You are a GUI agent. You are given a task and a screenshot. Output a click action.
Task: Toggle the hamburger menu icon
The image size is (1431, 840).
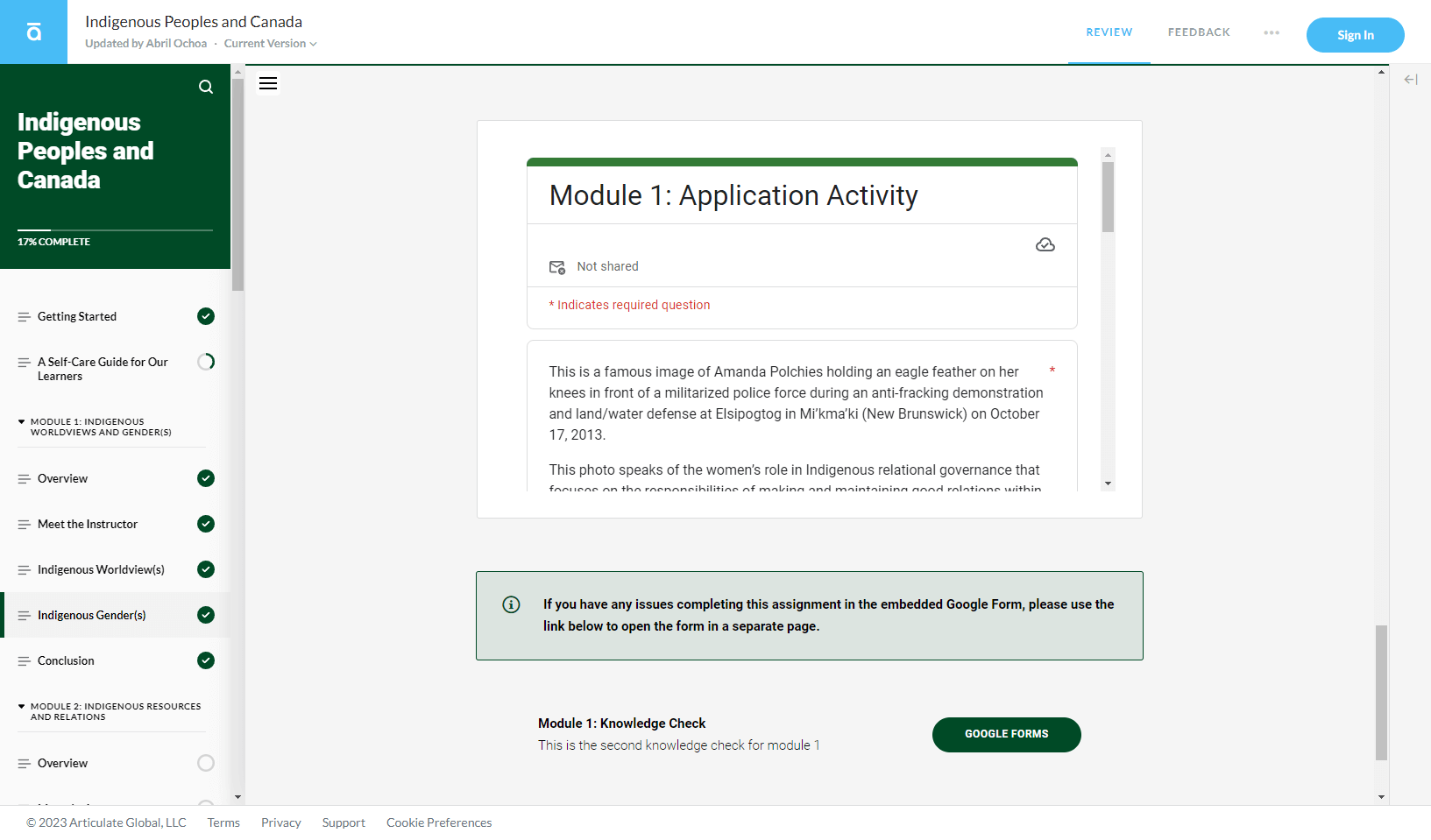point(268,83)
